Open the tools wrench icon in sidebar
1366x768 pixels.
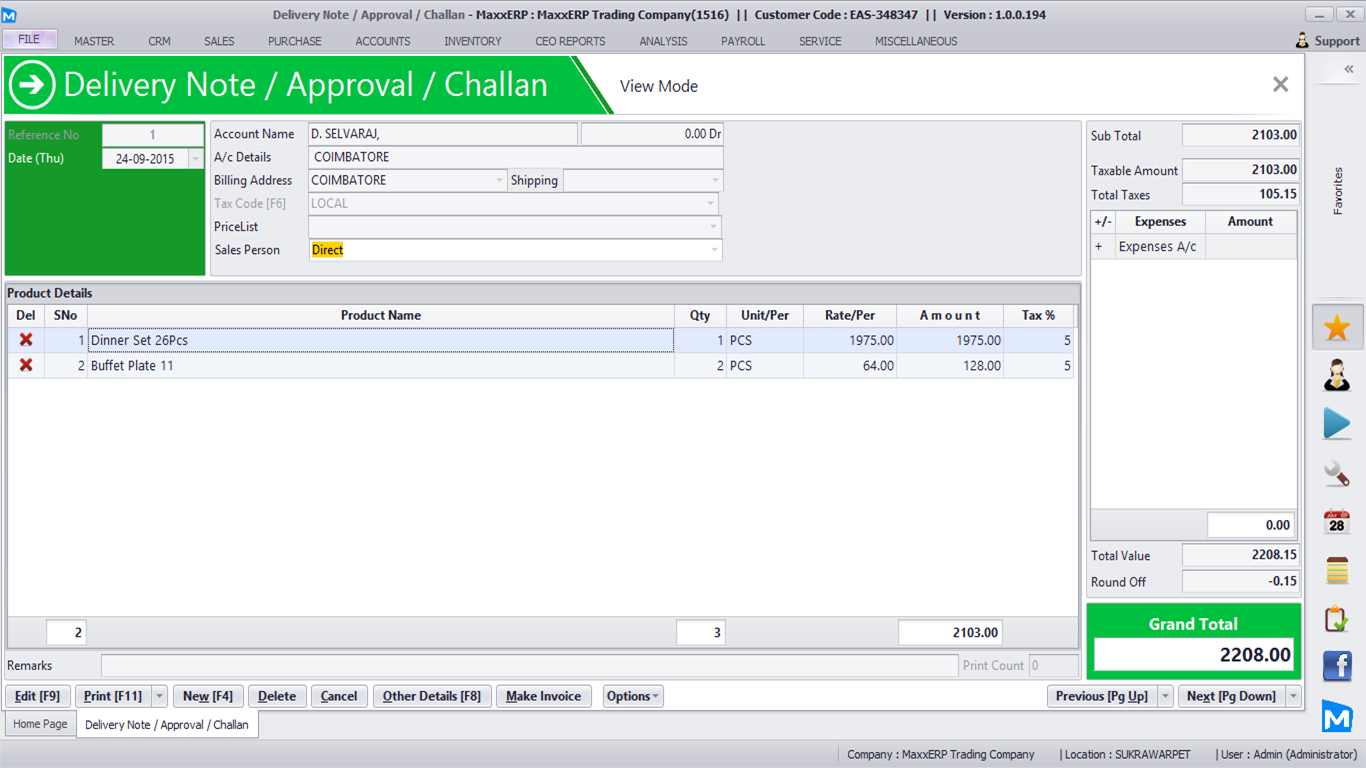[1337, 473]
